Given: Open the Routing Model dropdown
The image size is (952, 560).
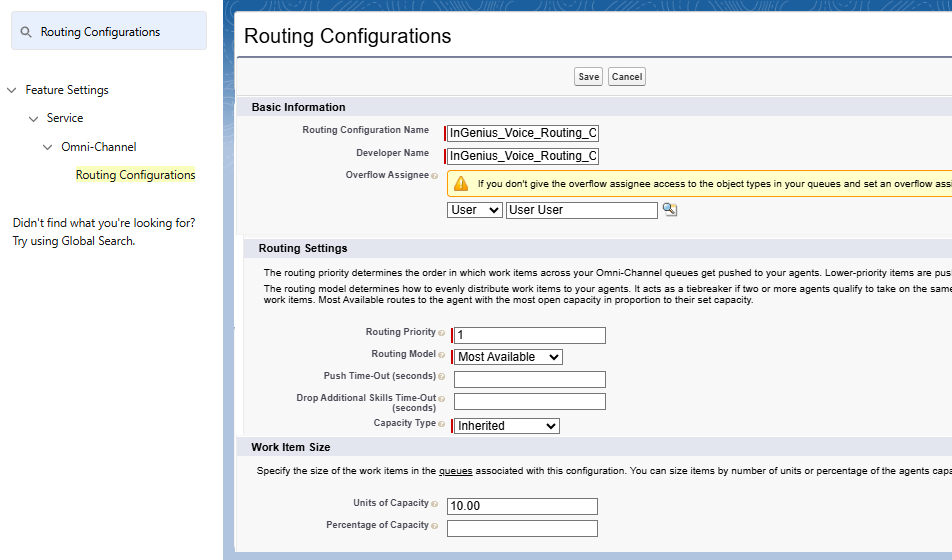Looking at the screenshot, I should tap(508, 357).
